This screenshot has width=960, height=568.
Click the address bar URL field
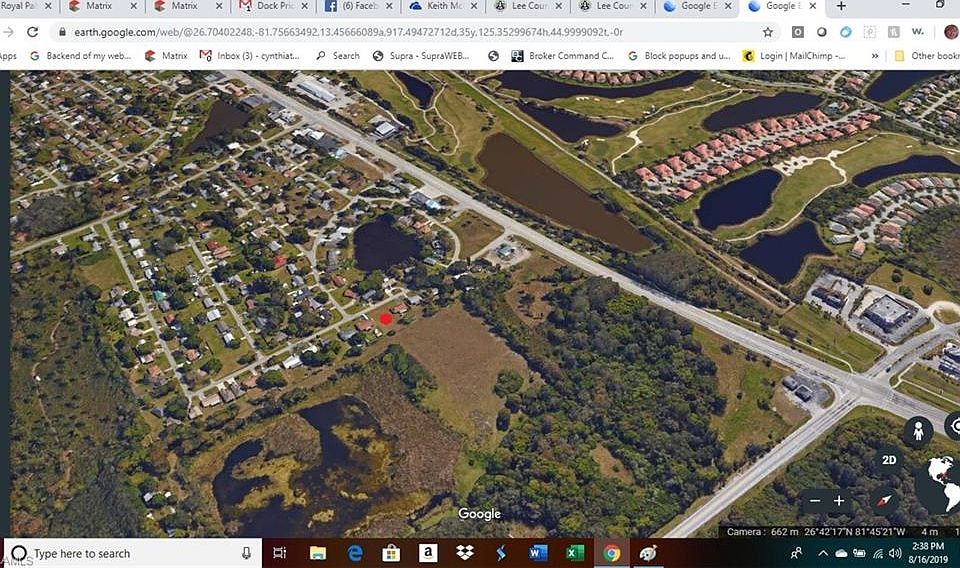pos(348,32)
